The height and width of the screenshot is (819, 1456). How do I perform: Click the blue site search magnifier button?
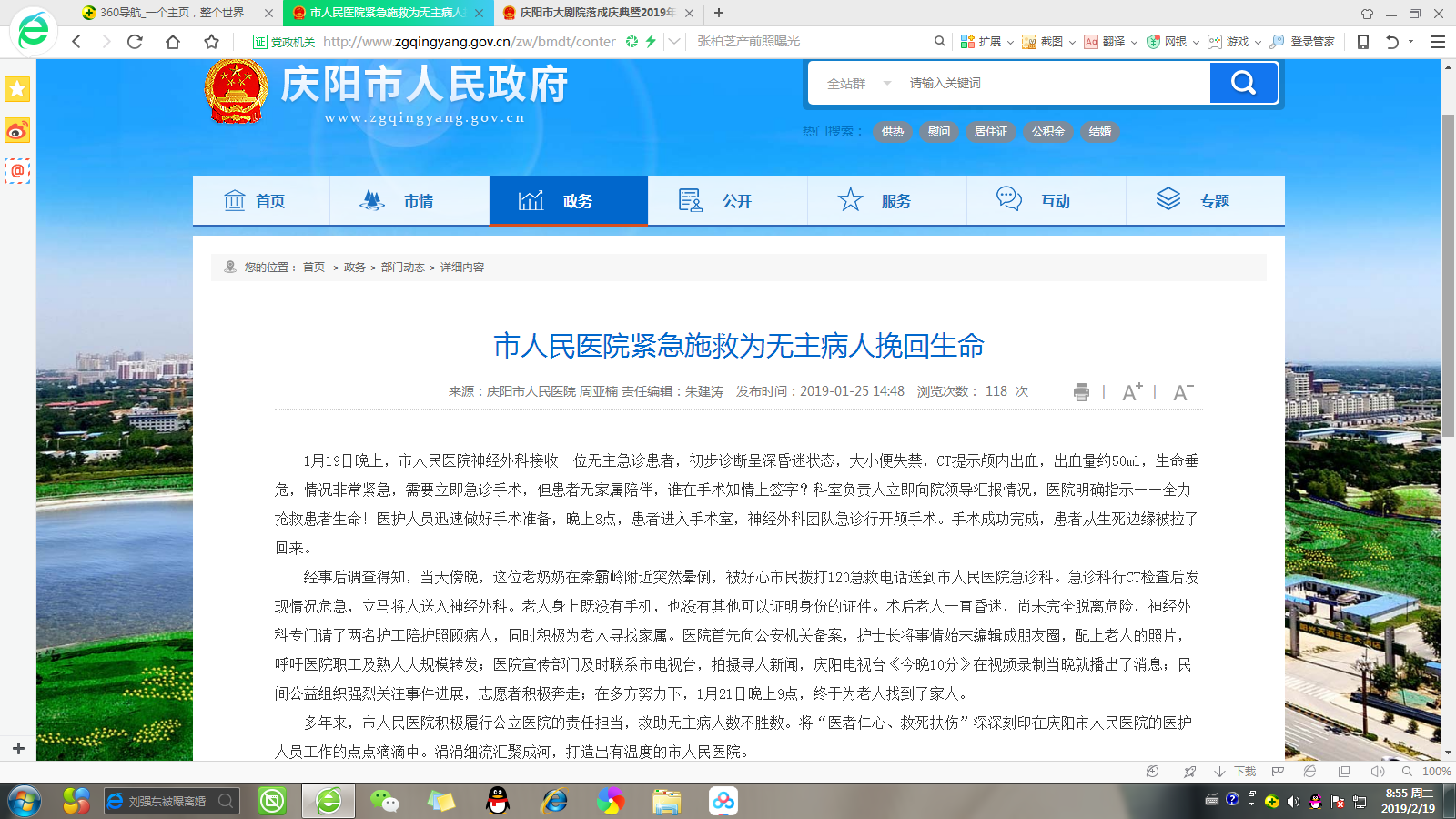point(1243,84)
